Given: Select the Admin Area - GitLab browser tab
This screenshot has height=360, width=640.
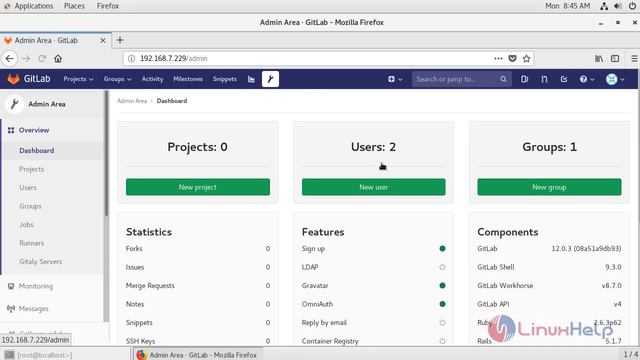Looking at the screenshot, I should coord(56,40).
